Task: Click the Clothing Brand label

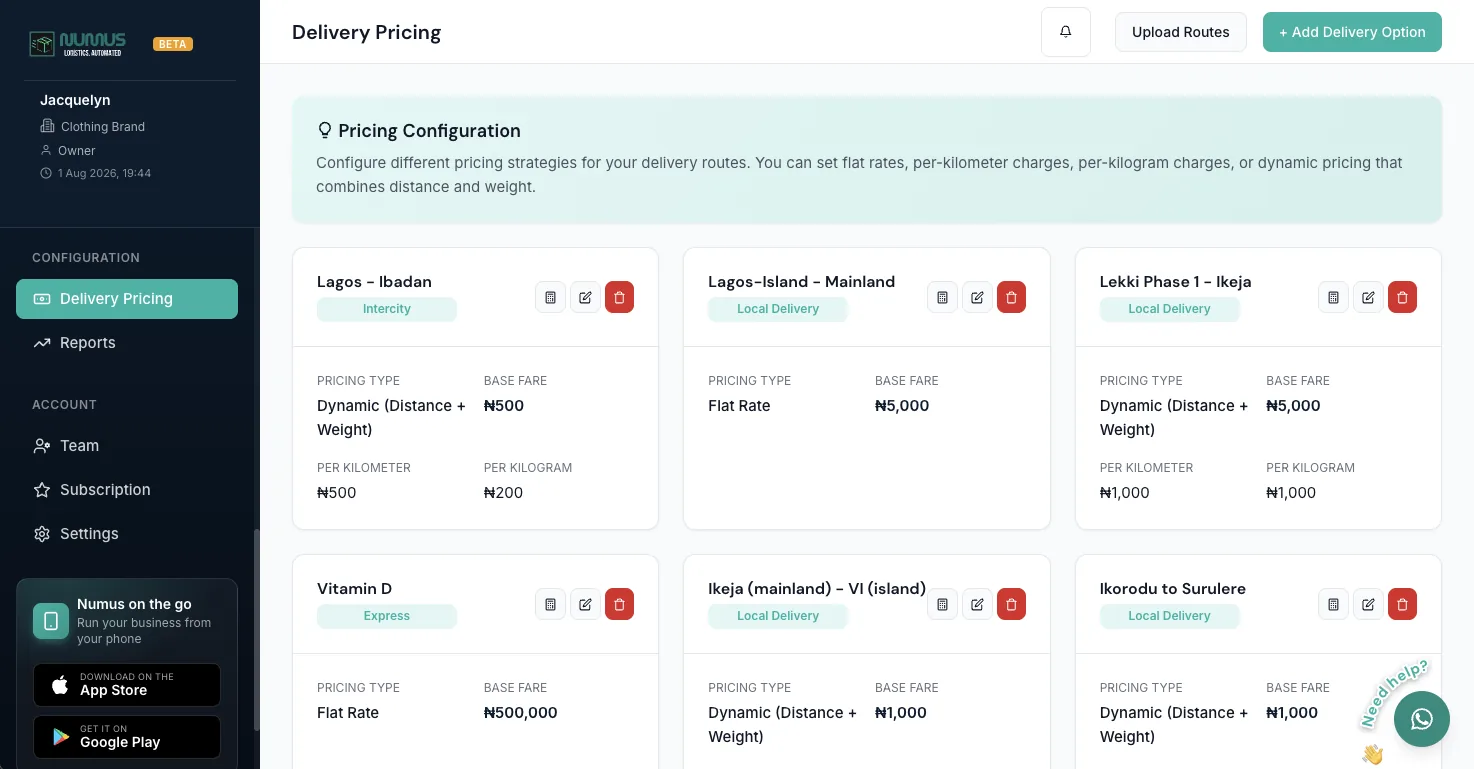Action: (103, 127)
